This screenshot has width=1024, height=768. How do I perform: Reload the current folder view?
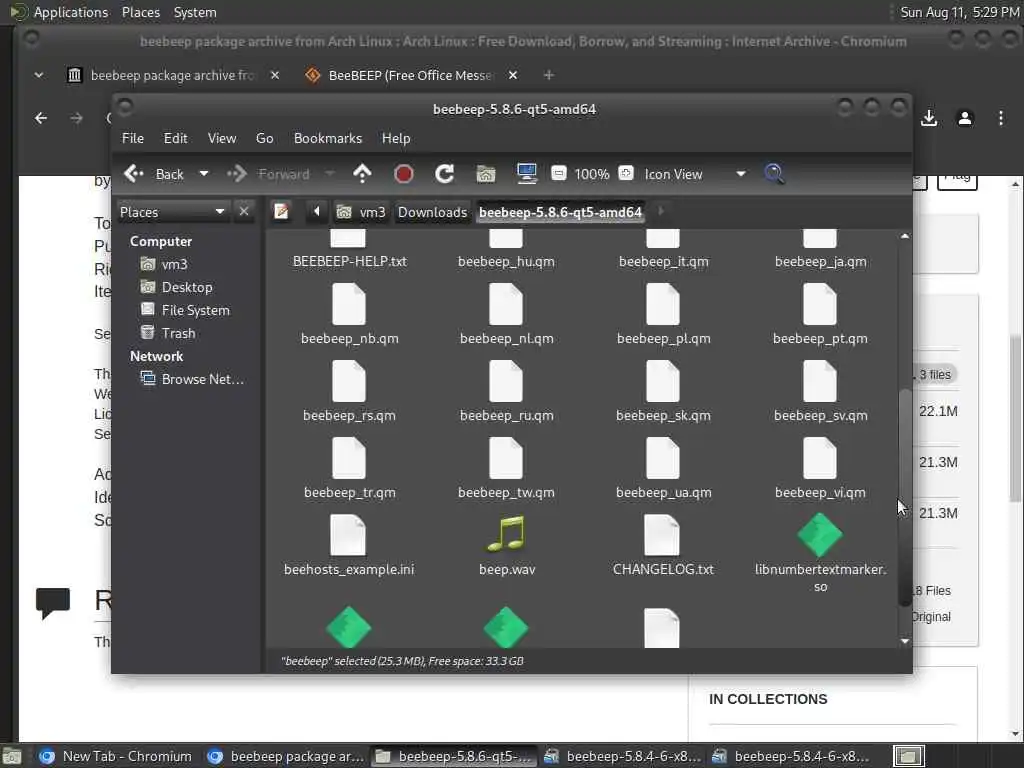point(445,174)
